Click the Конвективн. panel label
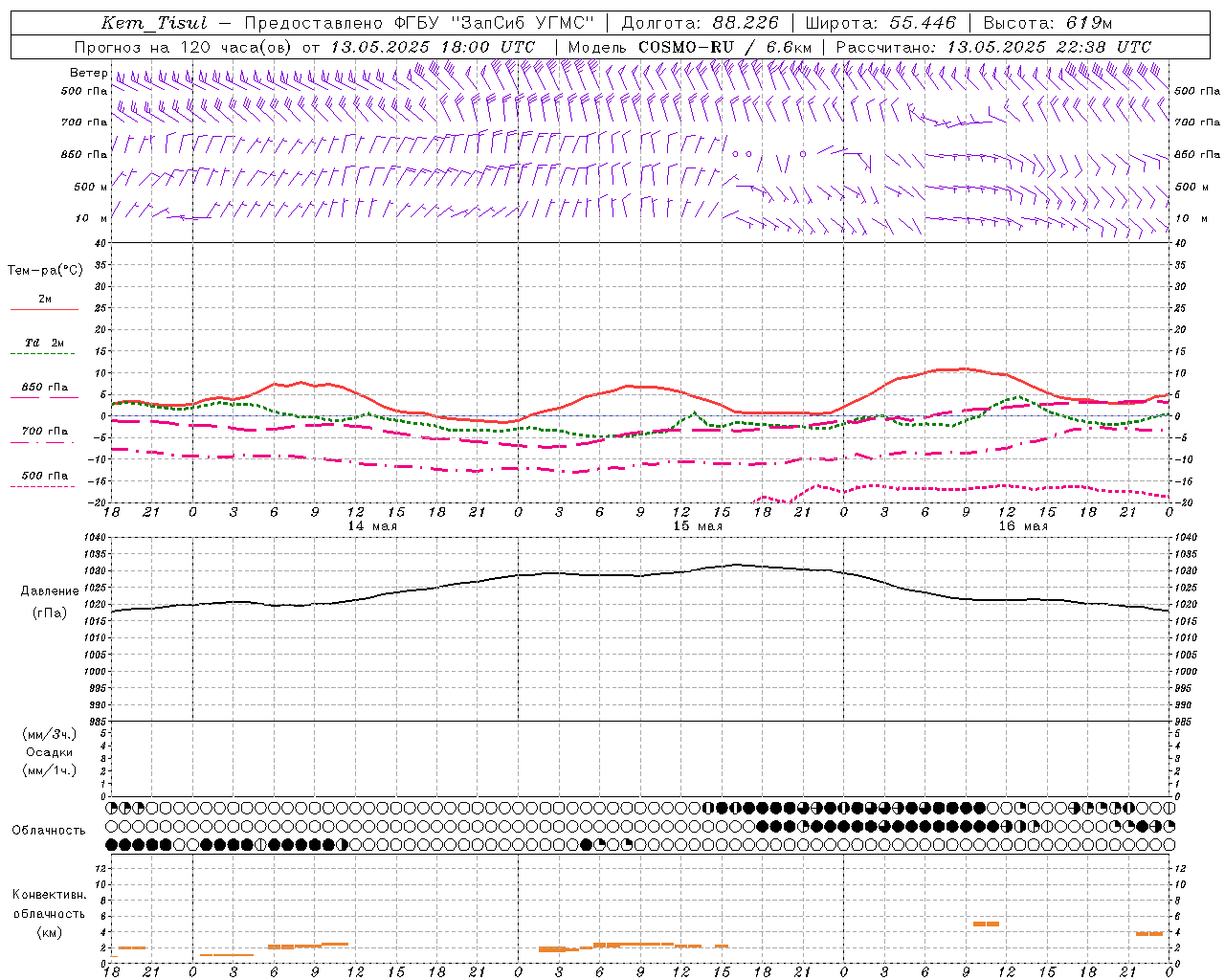The image size is (1225, 980). coord(50,895)
